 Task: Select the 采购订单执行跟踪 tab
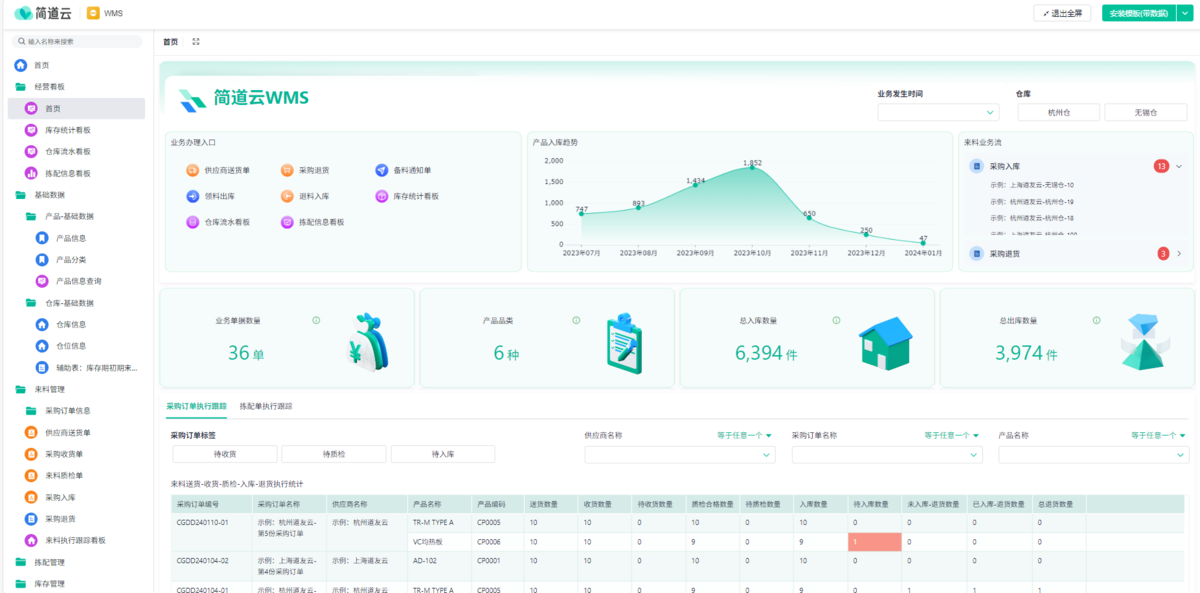click(196, 407)
